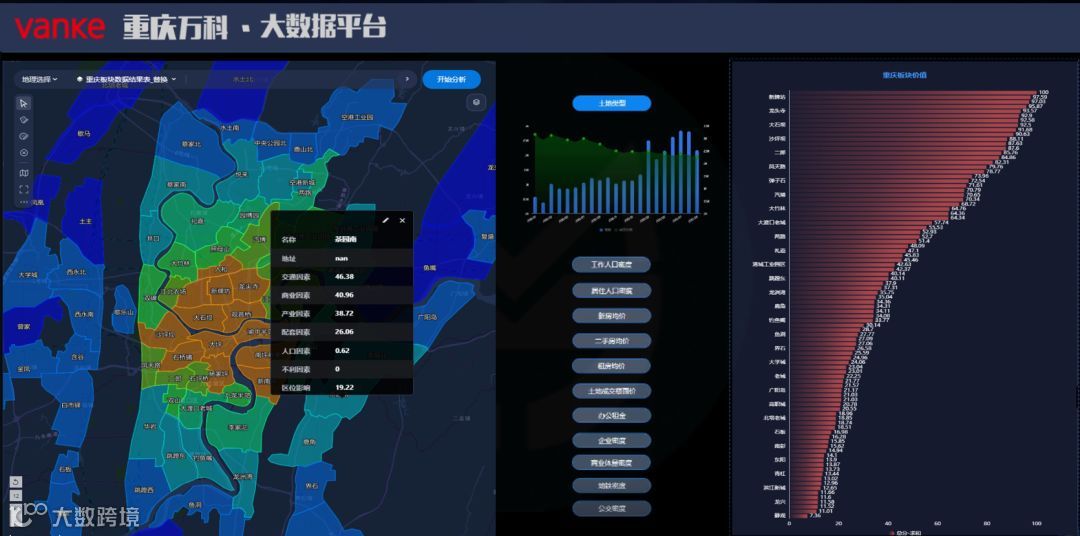Image resolution: width=1080 pixels, height=536 pixels.
Task: Click the 蔡家北 map block
Action: 192,144
